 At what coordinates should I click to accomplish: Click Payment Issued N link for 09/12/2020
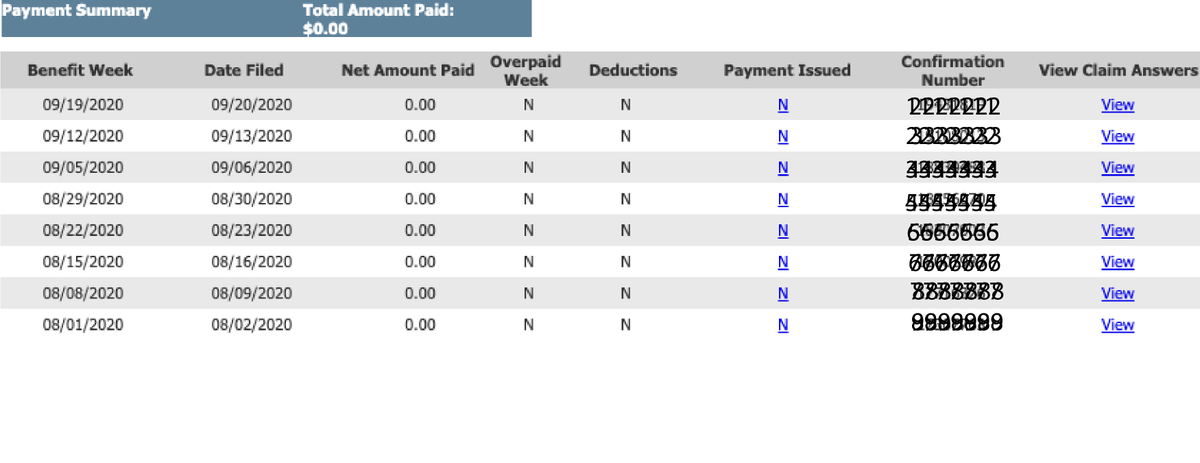[783, 136]
